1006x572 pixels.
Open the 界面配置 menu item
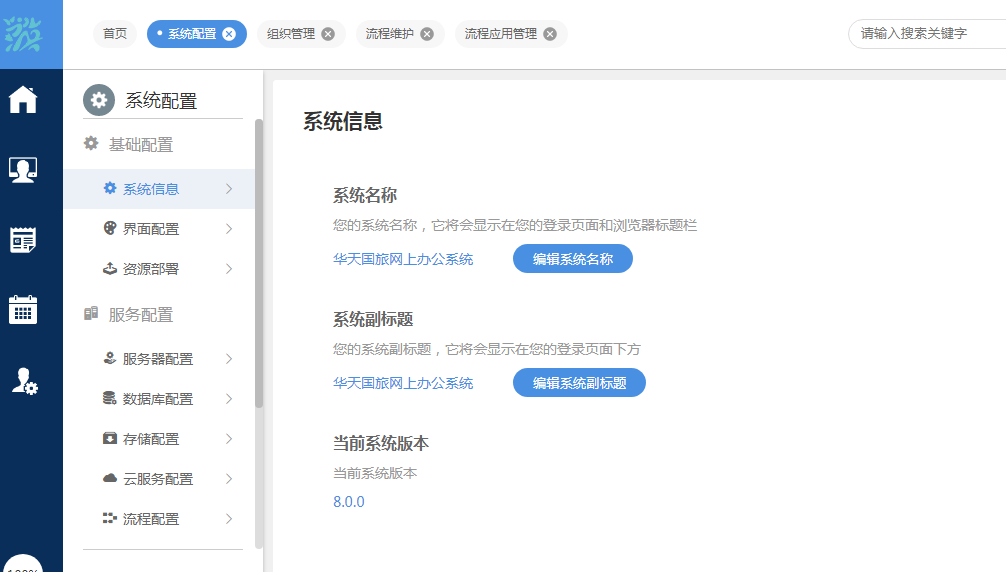(x=159, y=229)
